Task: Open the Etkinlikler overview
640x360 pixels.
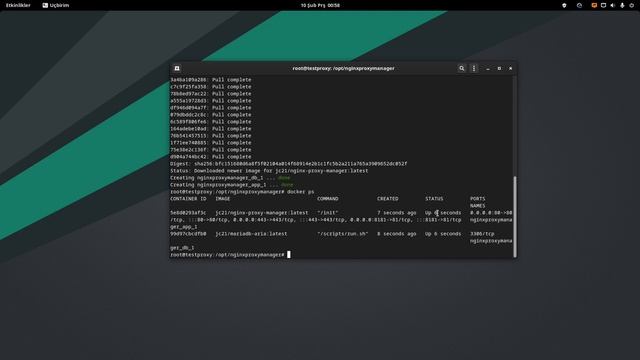Action: (18, 5)
